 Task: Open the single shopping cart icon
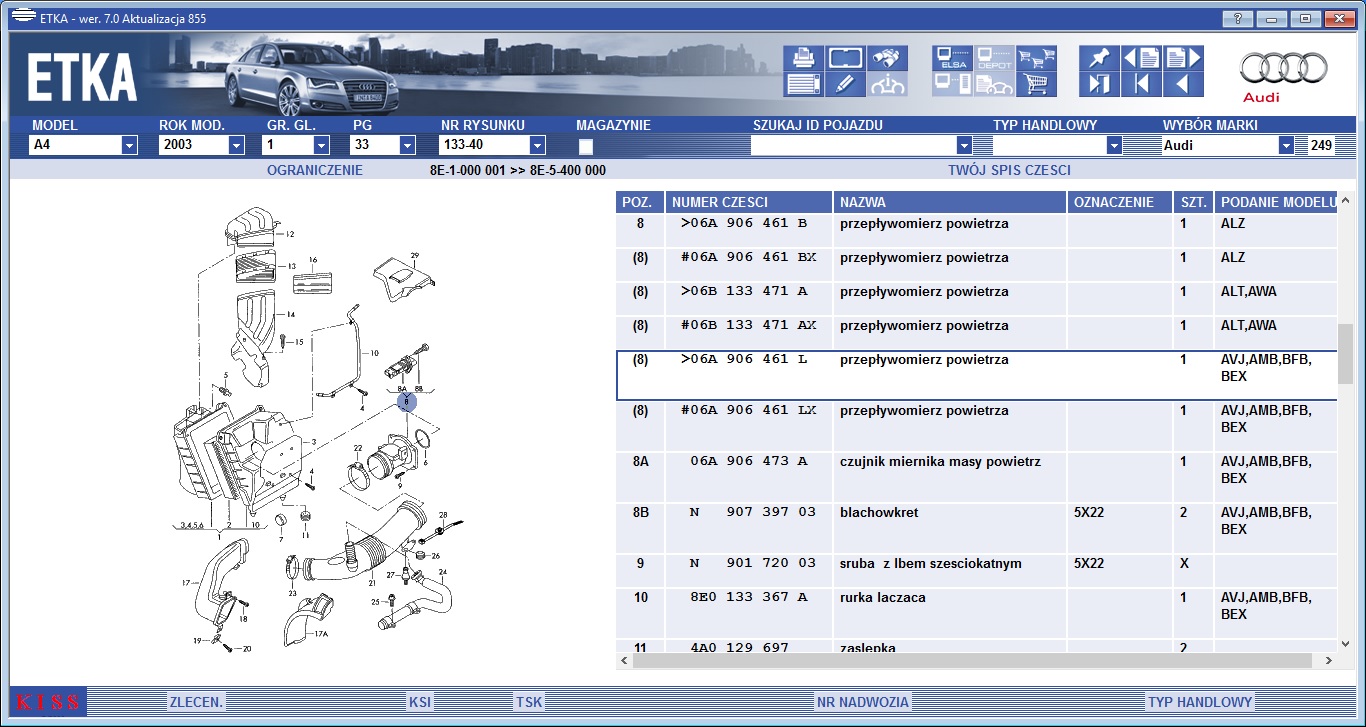coord(1037,84)
